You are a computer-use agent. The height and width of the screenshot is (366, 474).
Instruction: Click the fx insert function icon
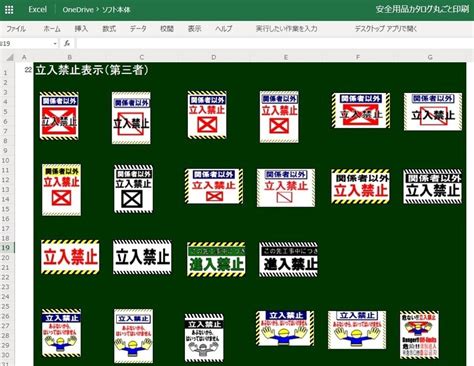click(67, 43)
